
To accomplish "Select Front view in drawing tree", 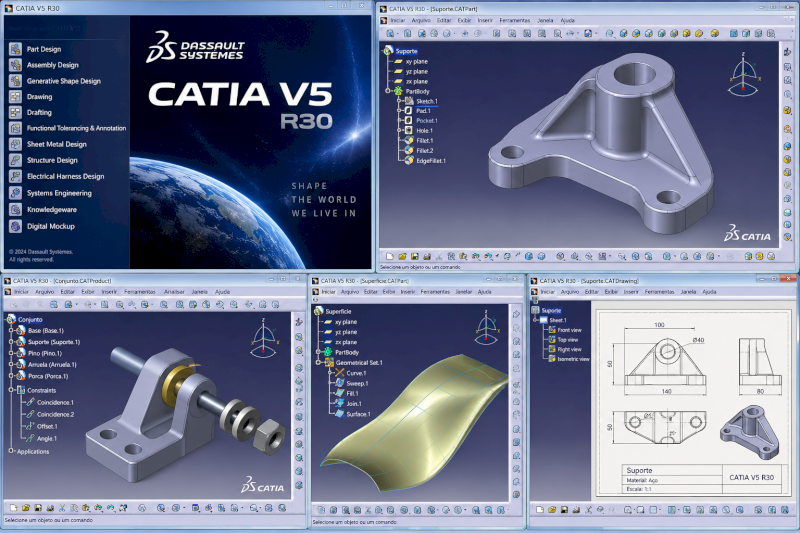I will 569,330.
